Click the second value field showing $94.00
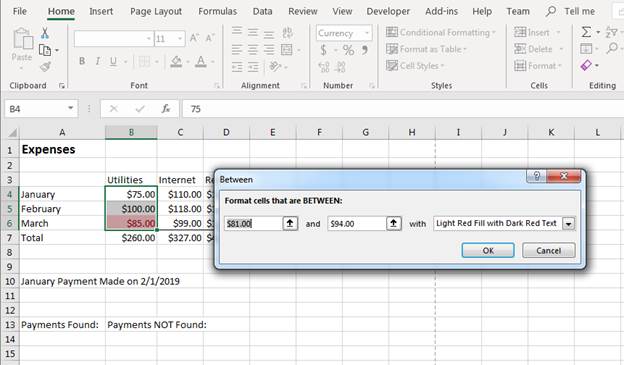Screen dimensions: 624x365 click(x=357, y=224)
